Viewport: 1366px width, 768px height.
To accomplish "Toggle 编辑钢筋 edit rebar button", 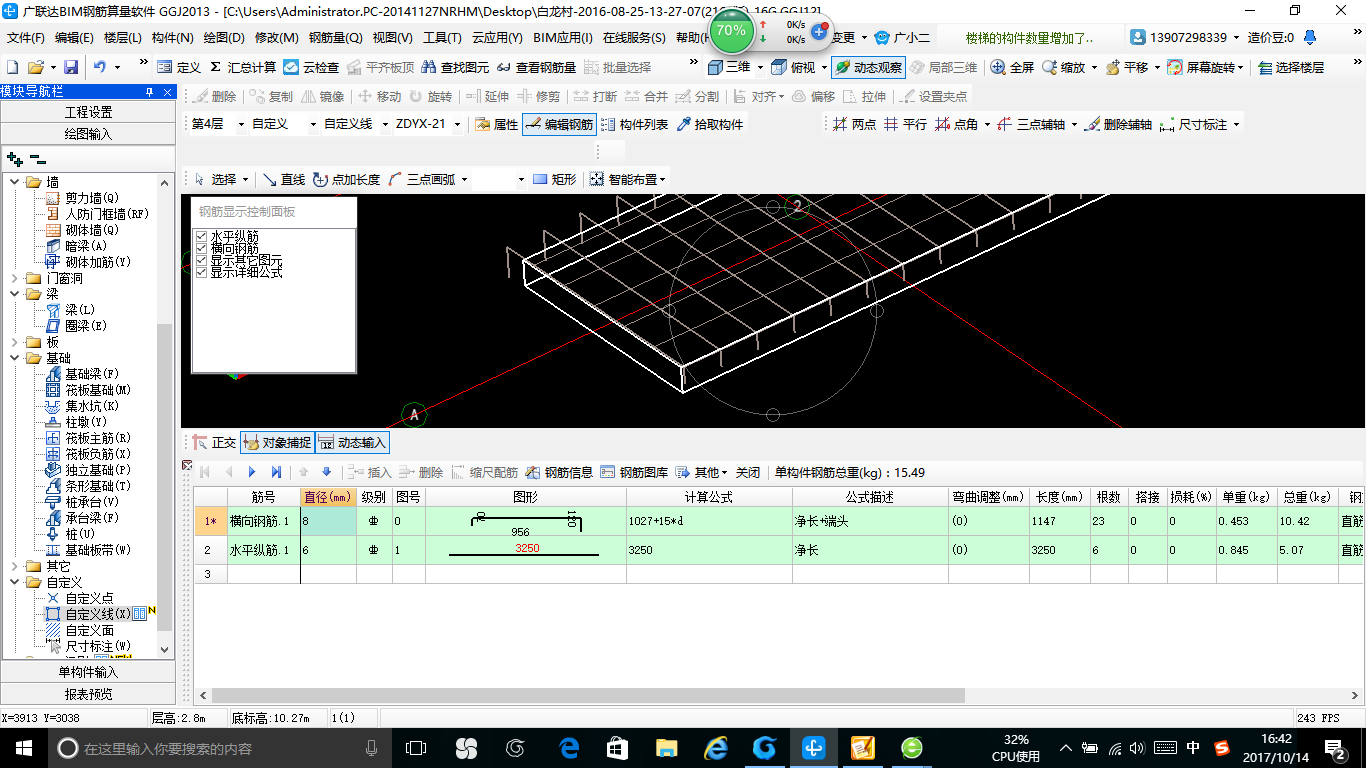I will (560, 124).
